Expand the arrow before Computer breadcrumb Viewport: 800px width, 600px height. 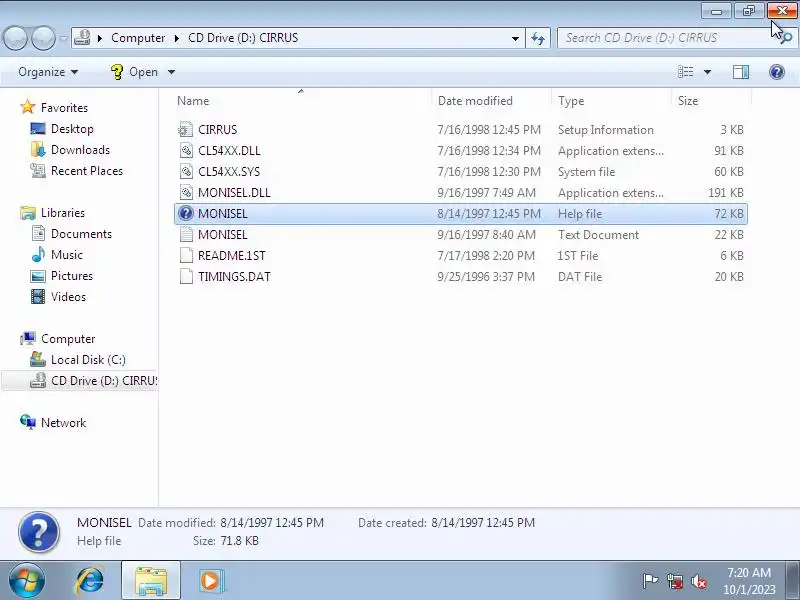click(100, 38)
